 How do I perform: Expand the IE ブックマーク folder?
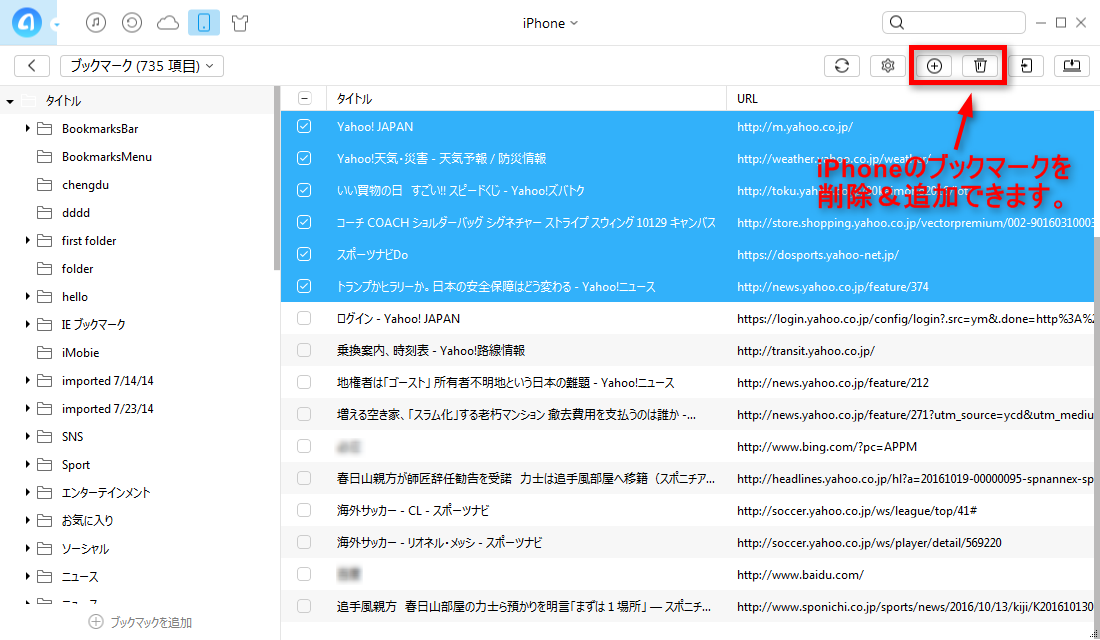[x=27, y=324]
